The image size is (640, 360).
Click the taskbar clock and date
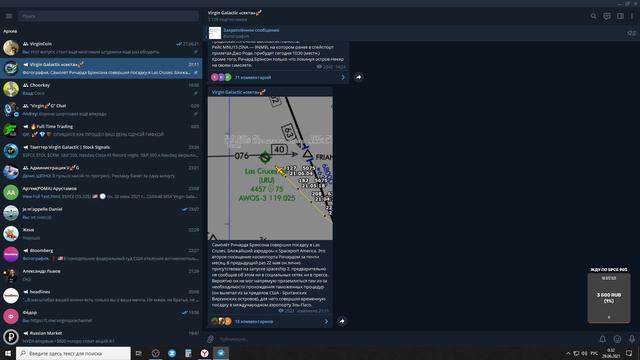(611, 353)
